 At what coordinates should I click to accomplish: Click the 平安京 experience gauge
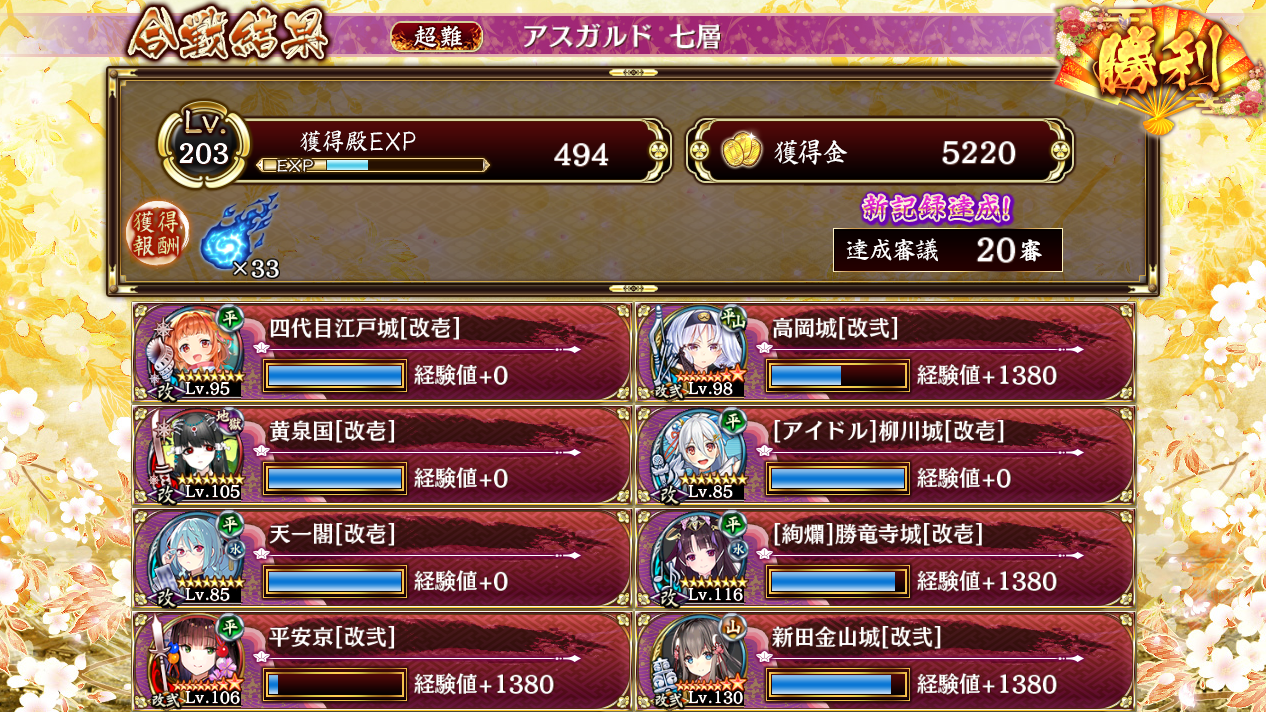coord(335,684)
